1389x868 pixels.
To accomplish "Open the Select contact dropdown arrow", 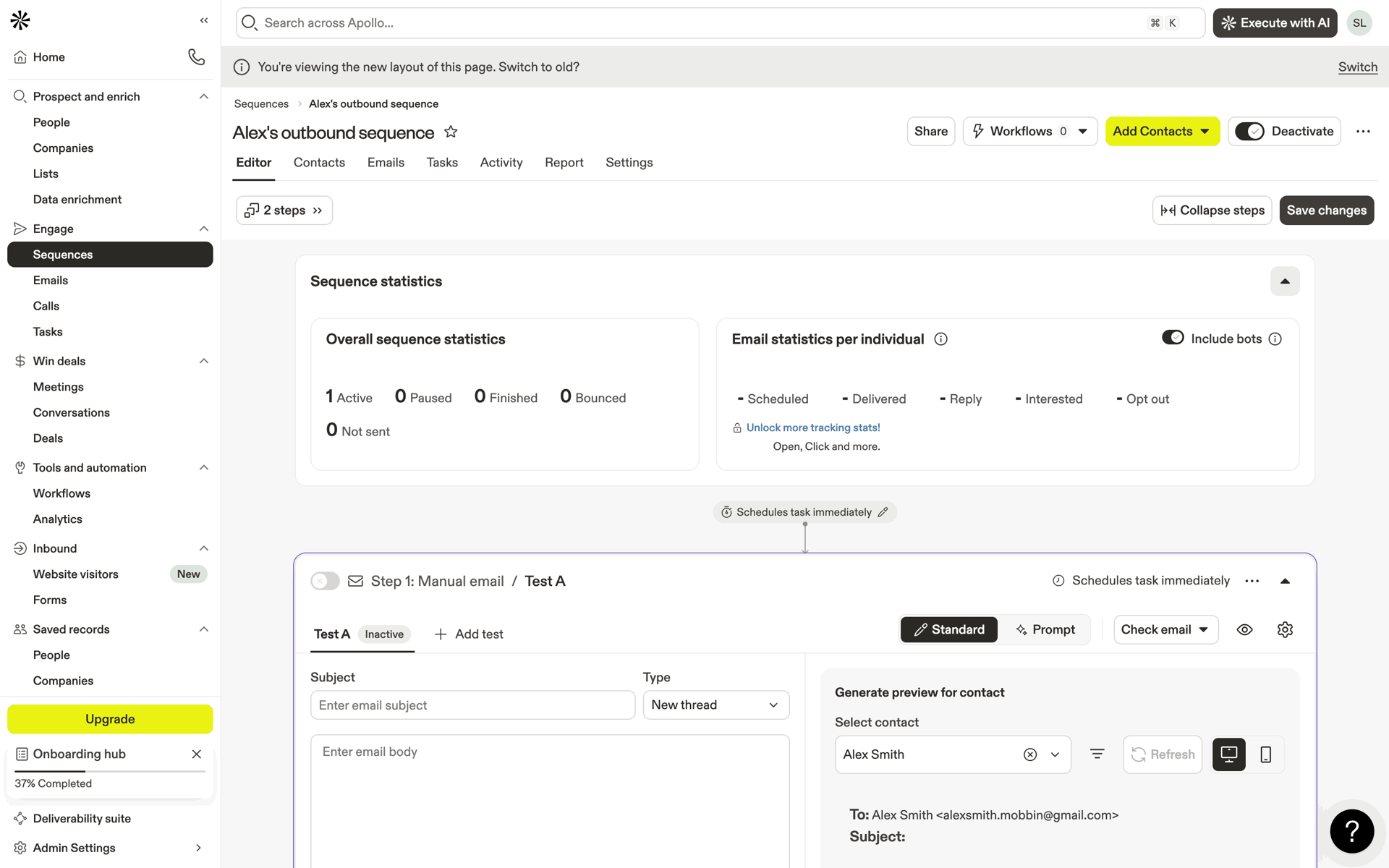I will 1055,754.
